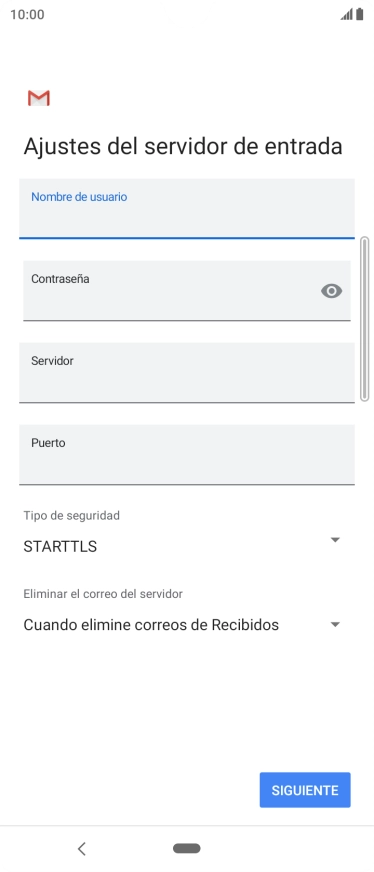
Task: Select the STARTTLS security option
Action: 60,547
